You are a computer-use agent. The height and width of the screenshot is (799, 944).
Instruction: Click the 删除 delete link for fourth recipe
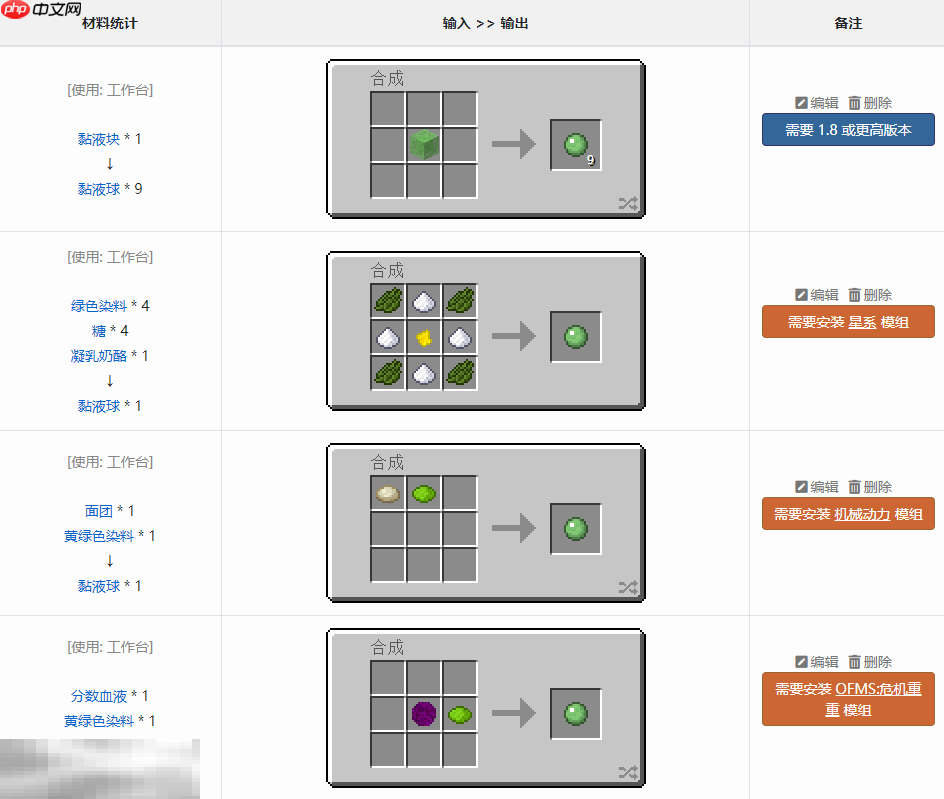pyautogui.click(x=870, y=662)
